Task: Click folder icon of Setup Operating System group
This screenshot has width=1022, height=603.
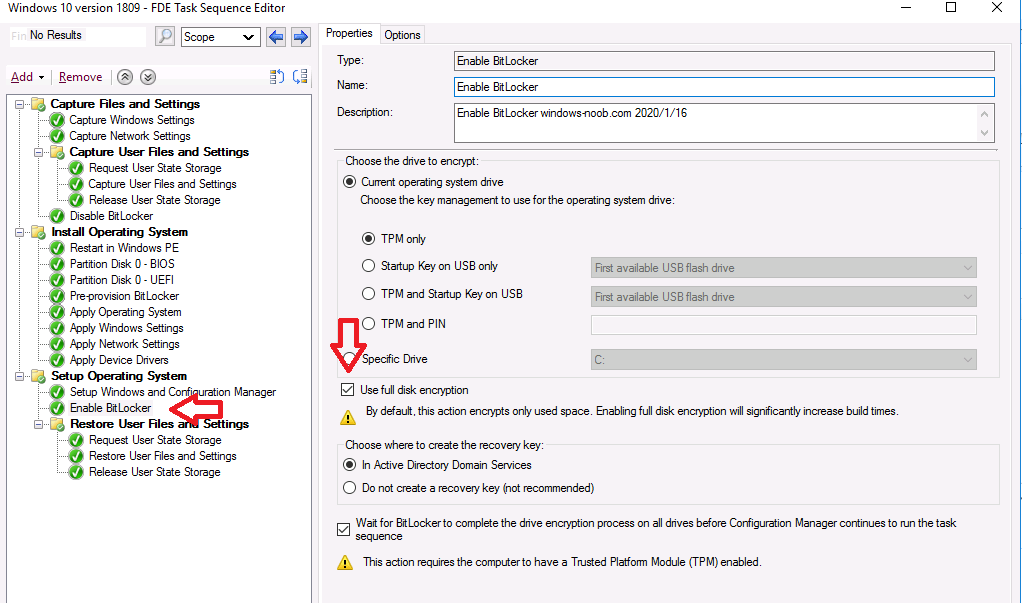Action: (x=38, y=376)
